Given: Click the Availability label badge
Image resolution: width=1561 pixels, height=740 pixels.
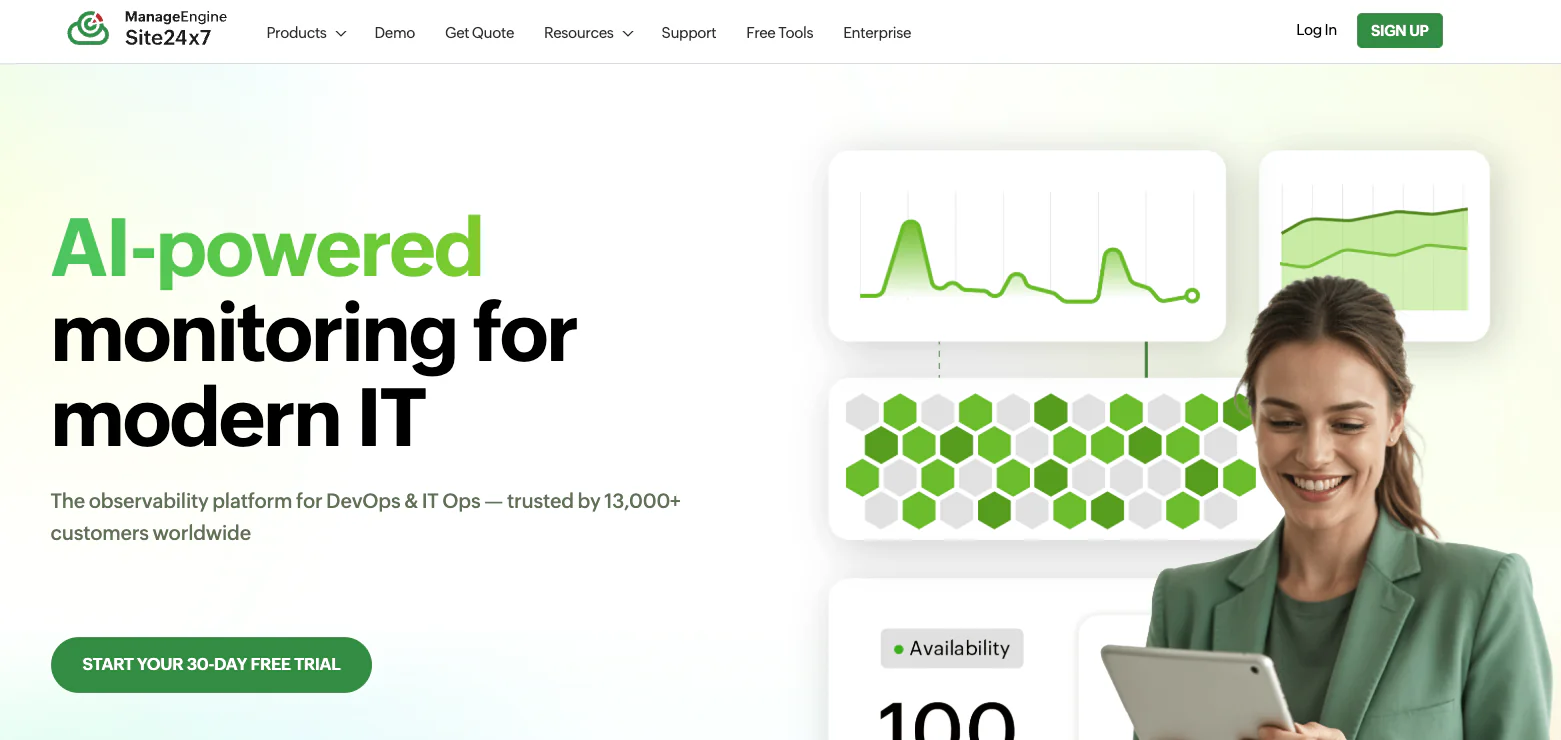Looking at the screenshot, I should 952,648.
